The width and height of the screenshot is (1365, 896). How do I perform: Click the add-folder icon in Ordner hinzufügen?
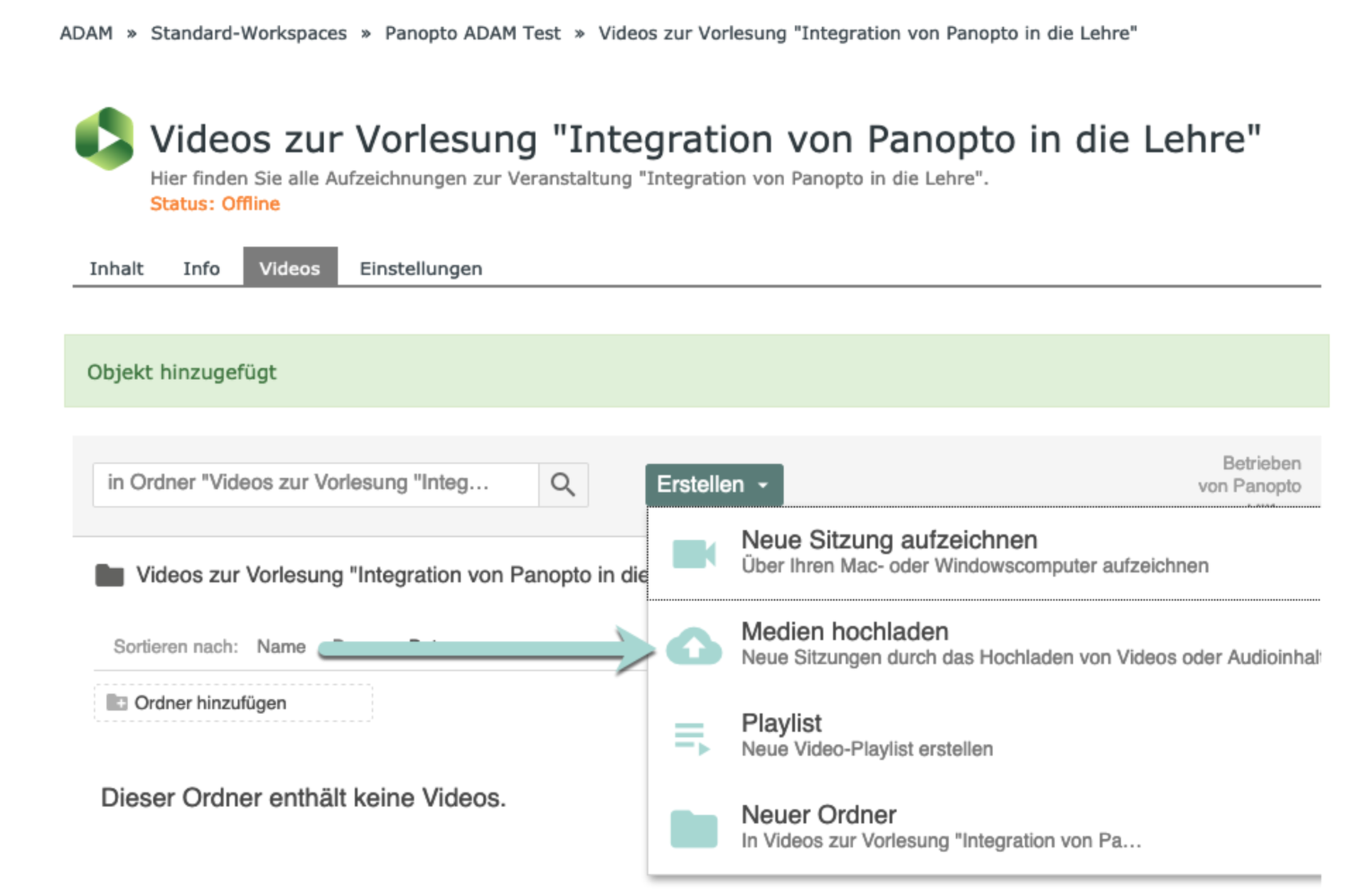tap(117, 703)
